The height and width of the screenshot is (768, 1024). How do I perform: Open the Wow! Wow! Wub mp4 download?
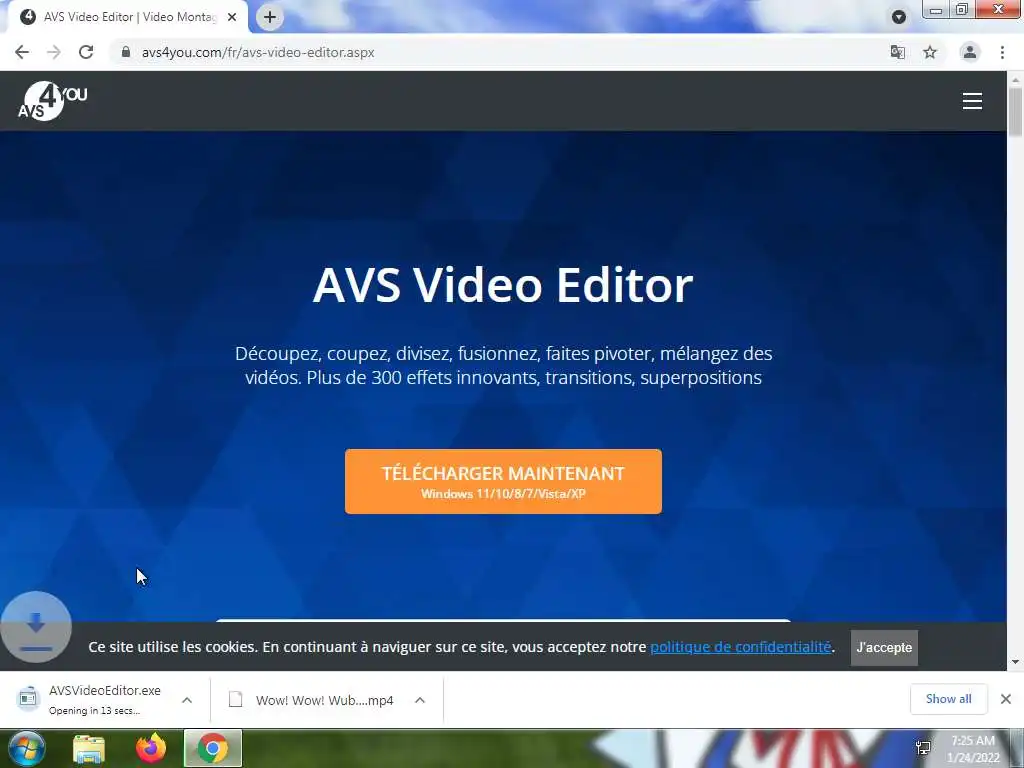(x=312, y=700)
